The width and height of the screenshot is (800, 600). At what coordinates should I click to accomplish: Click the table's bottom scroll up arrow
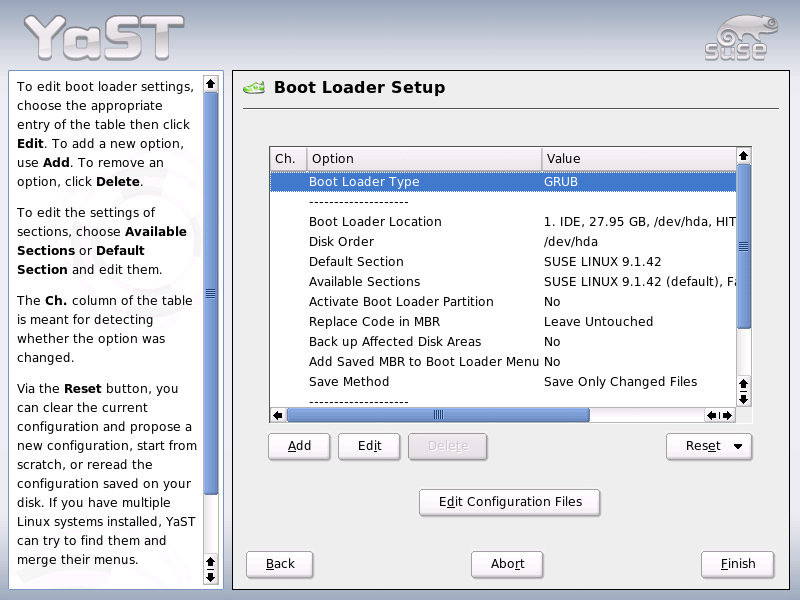pyautogui.click(x=743, y=384)
